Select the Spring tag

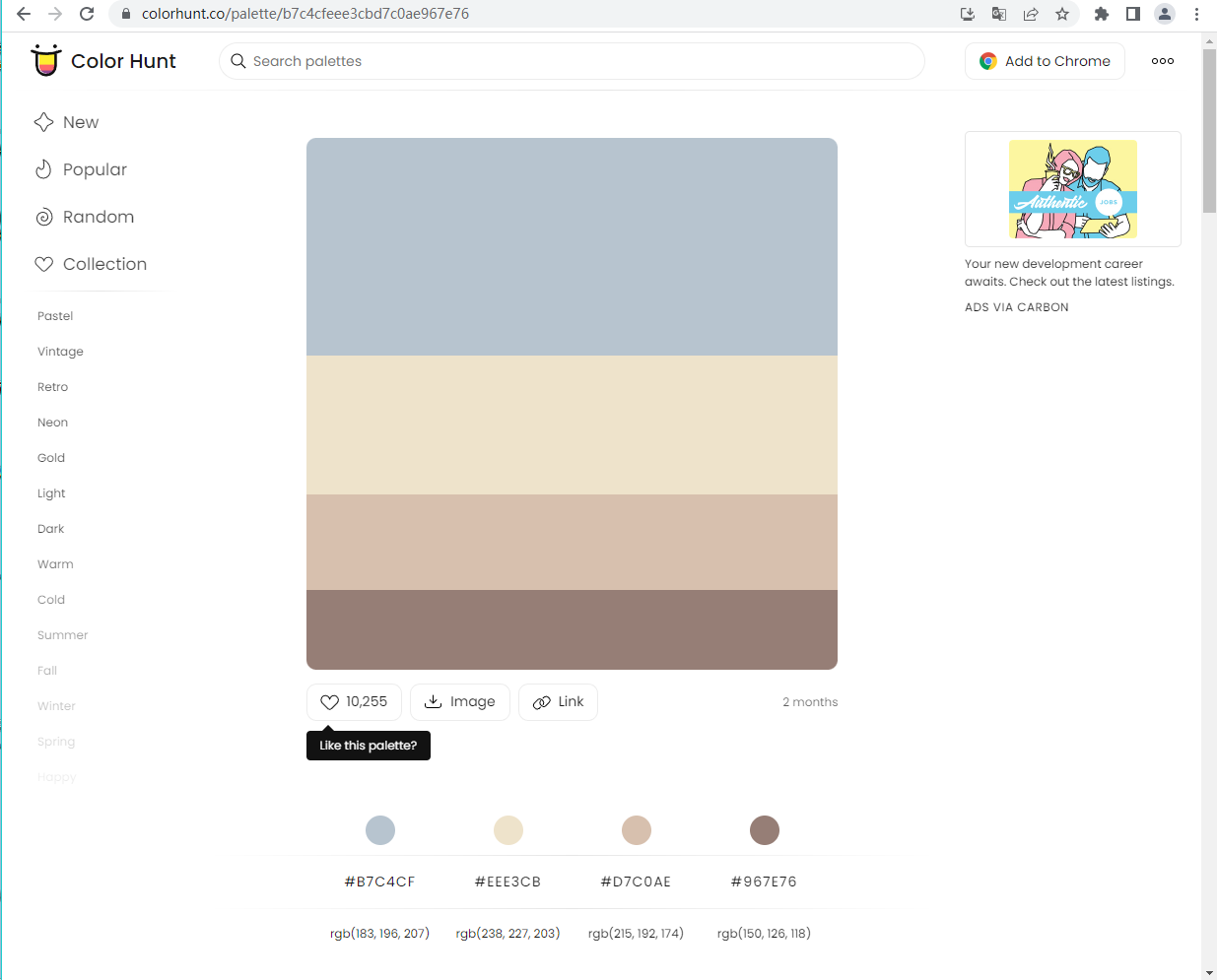coord(56,742)
